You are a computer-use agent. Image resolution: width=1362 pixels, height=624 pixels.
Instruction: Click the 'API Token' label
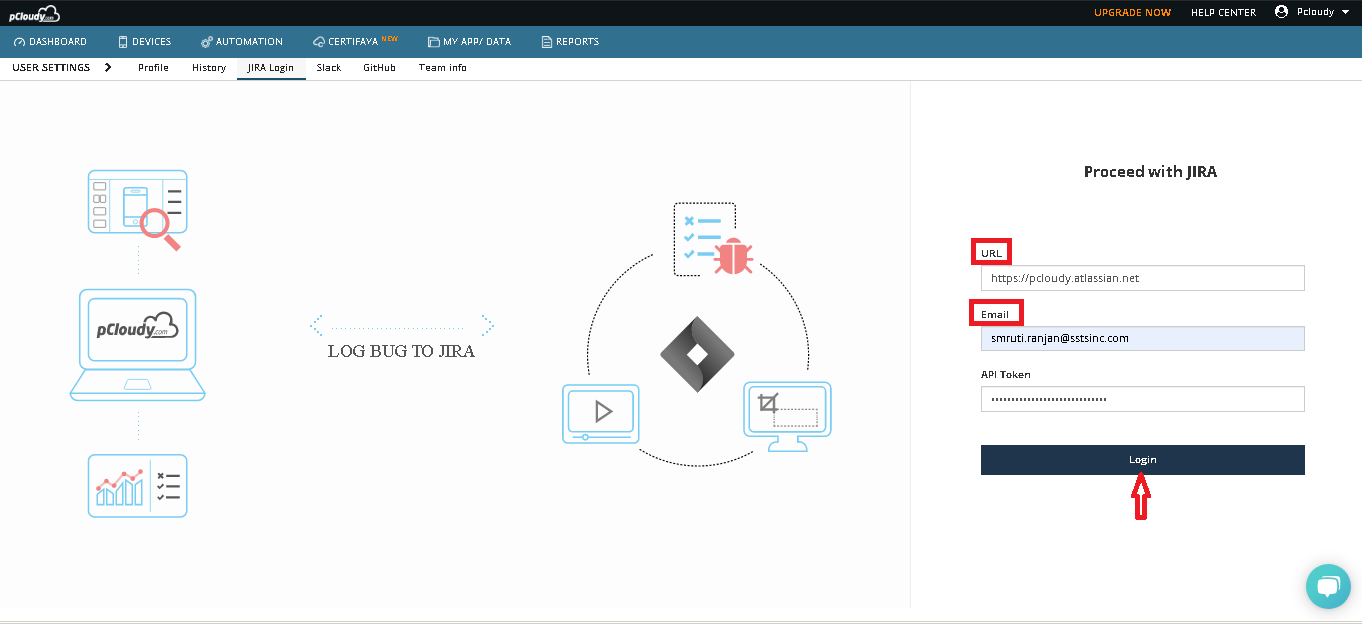pyautogui.click(x=1005, y=374)
